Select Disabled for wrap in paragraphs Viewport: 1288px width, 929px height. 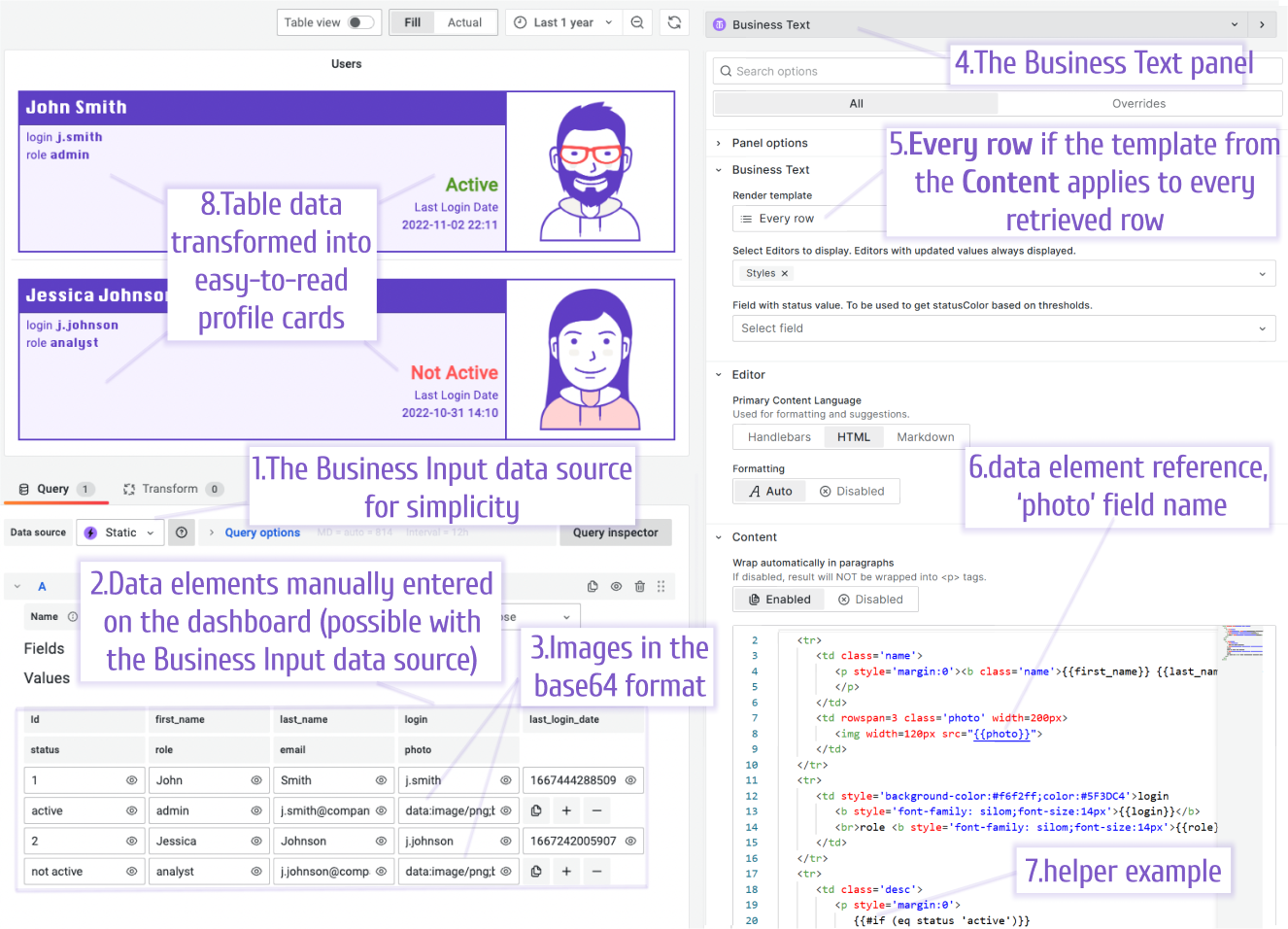(870, 600)
